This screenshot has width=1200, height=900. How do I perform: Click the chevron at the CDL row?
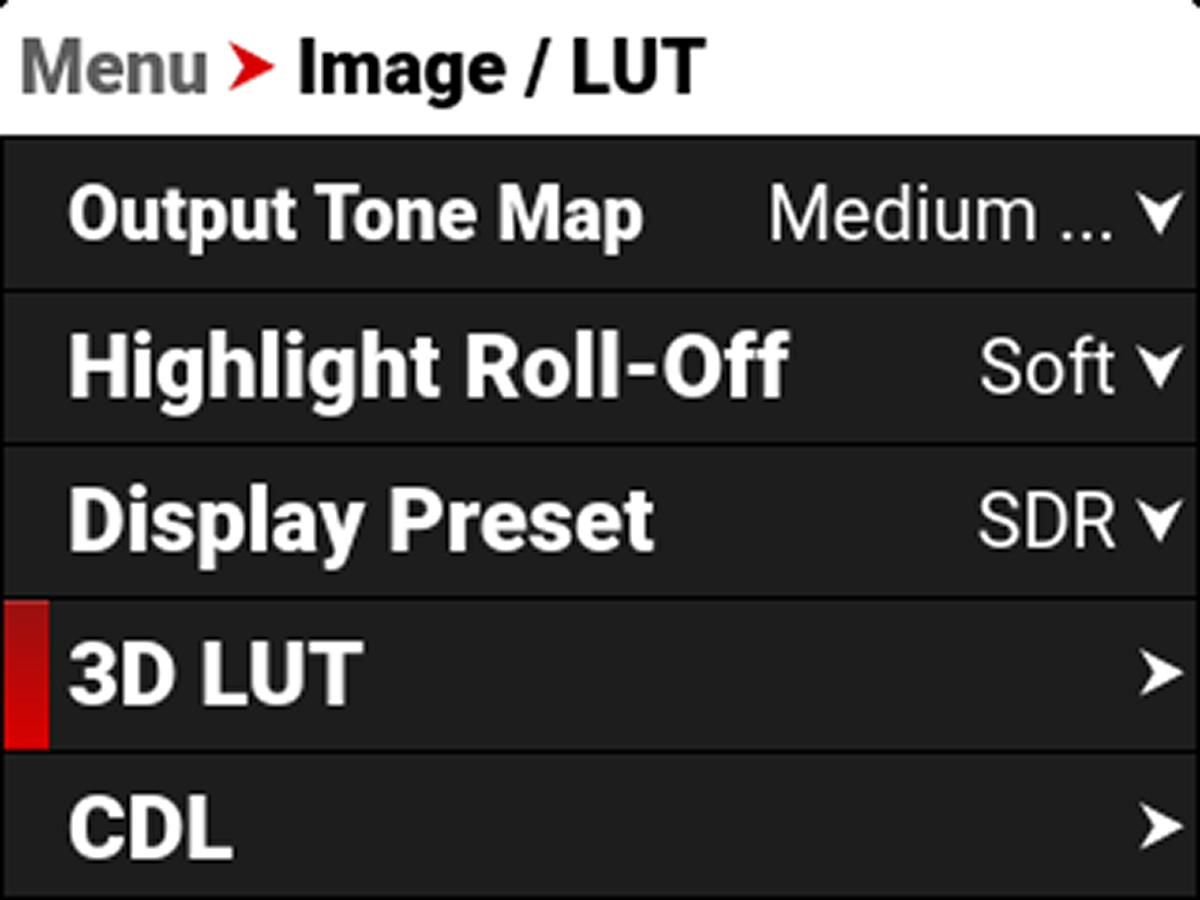coord(1160,822)
